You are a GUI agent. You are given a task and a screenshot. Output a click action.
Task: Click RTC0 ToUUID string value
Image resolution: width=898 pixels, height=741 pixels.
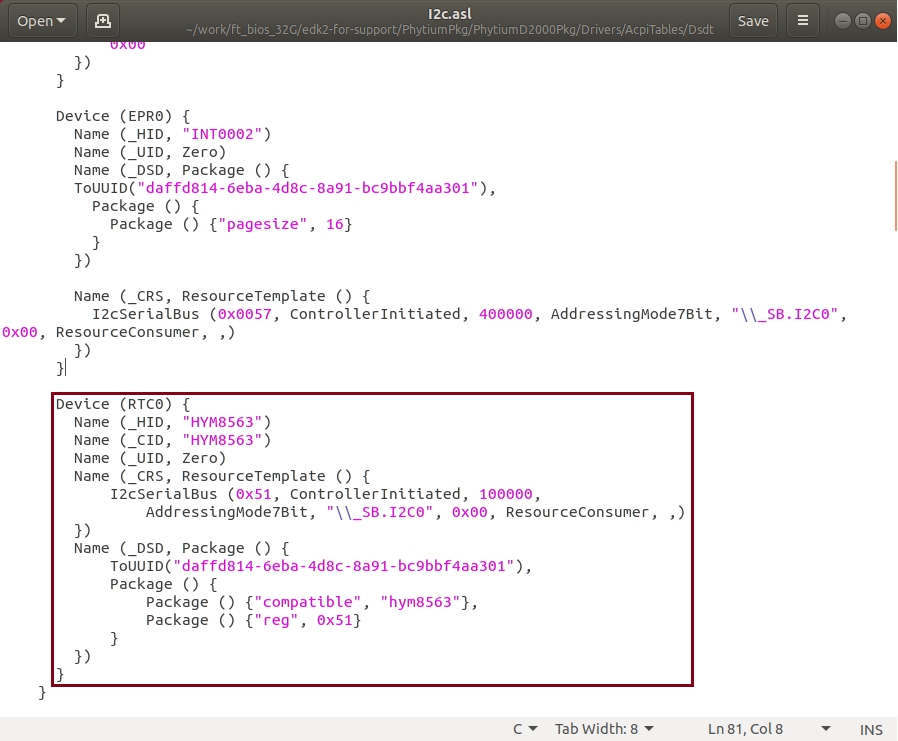(x=344, y=566)
